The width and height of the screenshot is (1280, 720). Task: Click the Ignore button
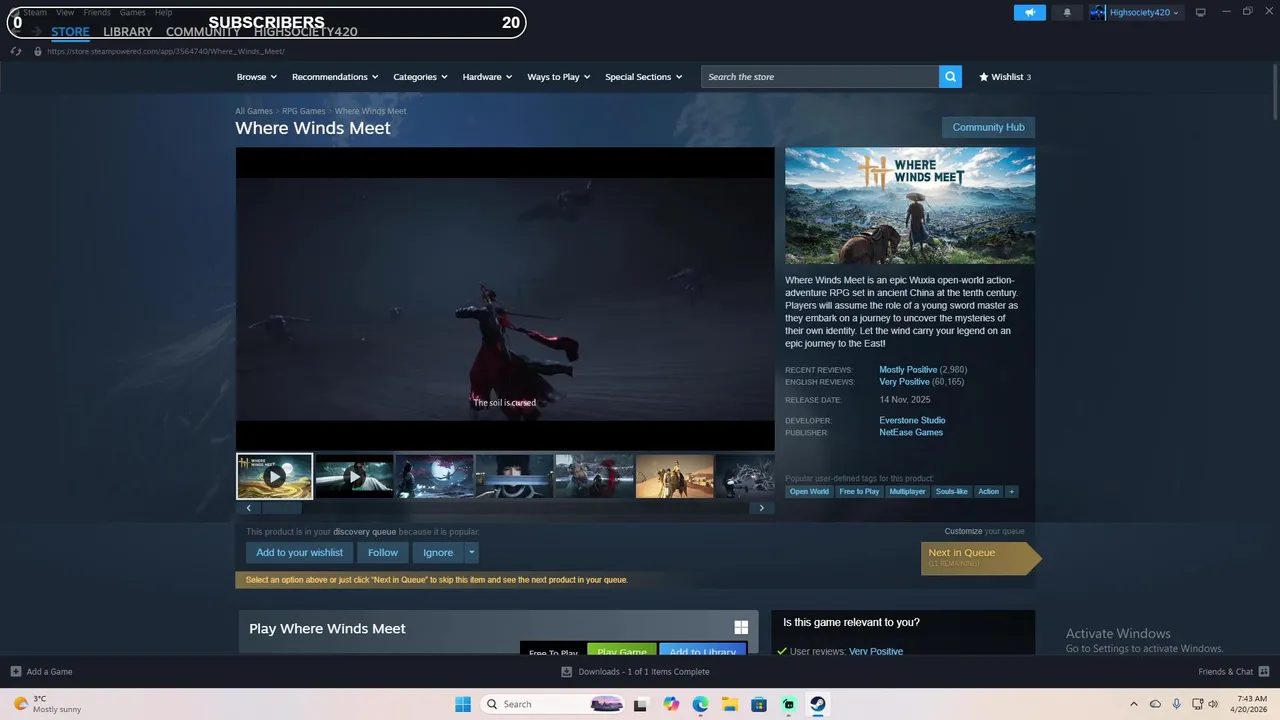[x=438, y=552]
